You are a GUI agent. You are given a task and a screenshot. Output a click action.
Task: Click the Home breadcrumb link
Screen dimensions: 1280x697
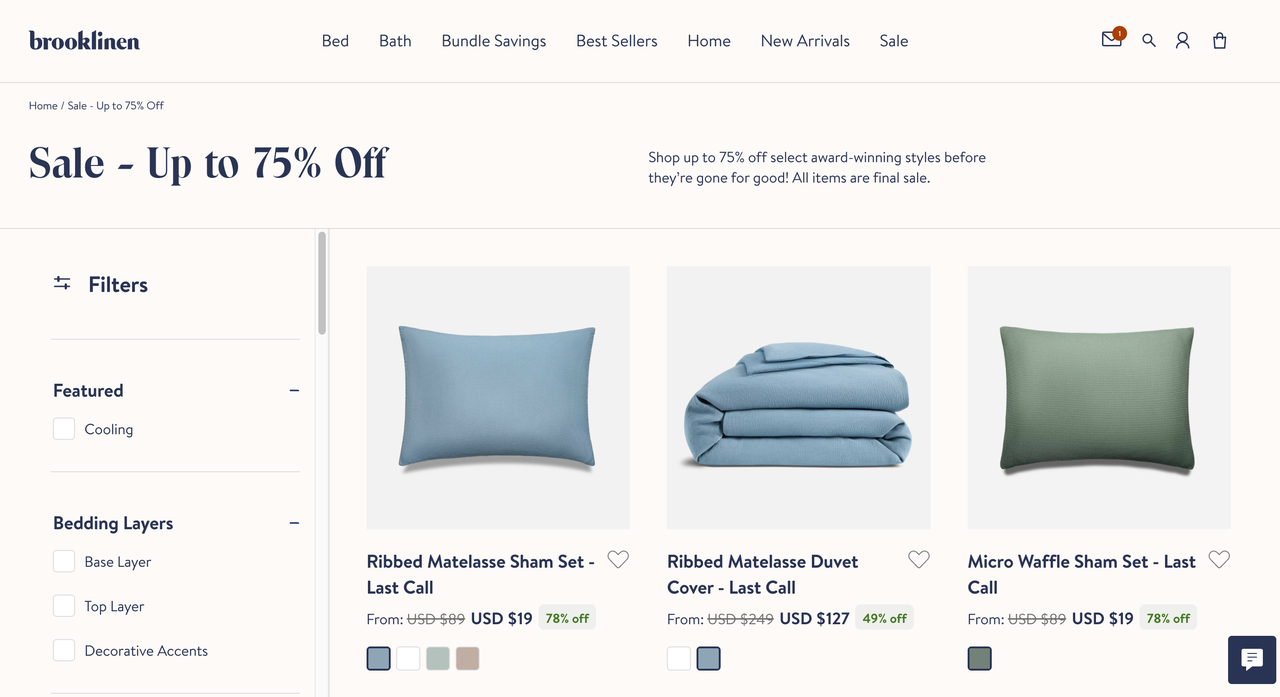pos(43,105)
